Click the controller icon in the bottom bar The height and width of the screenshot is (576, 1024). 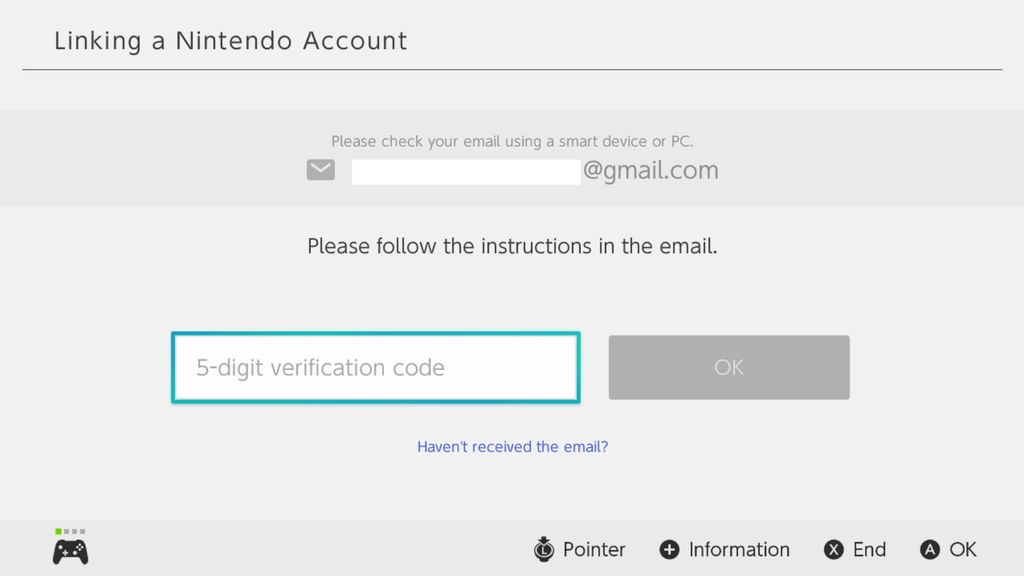(x=69, y=549)
